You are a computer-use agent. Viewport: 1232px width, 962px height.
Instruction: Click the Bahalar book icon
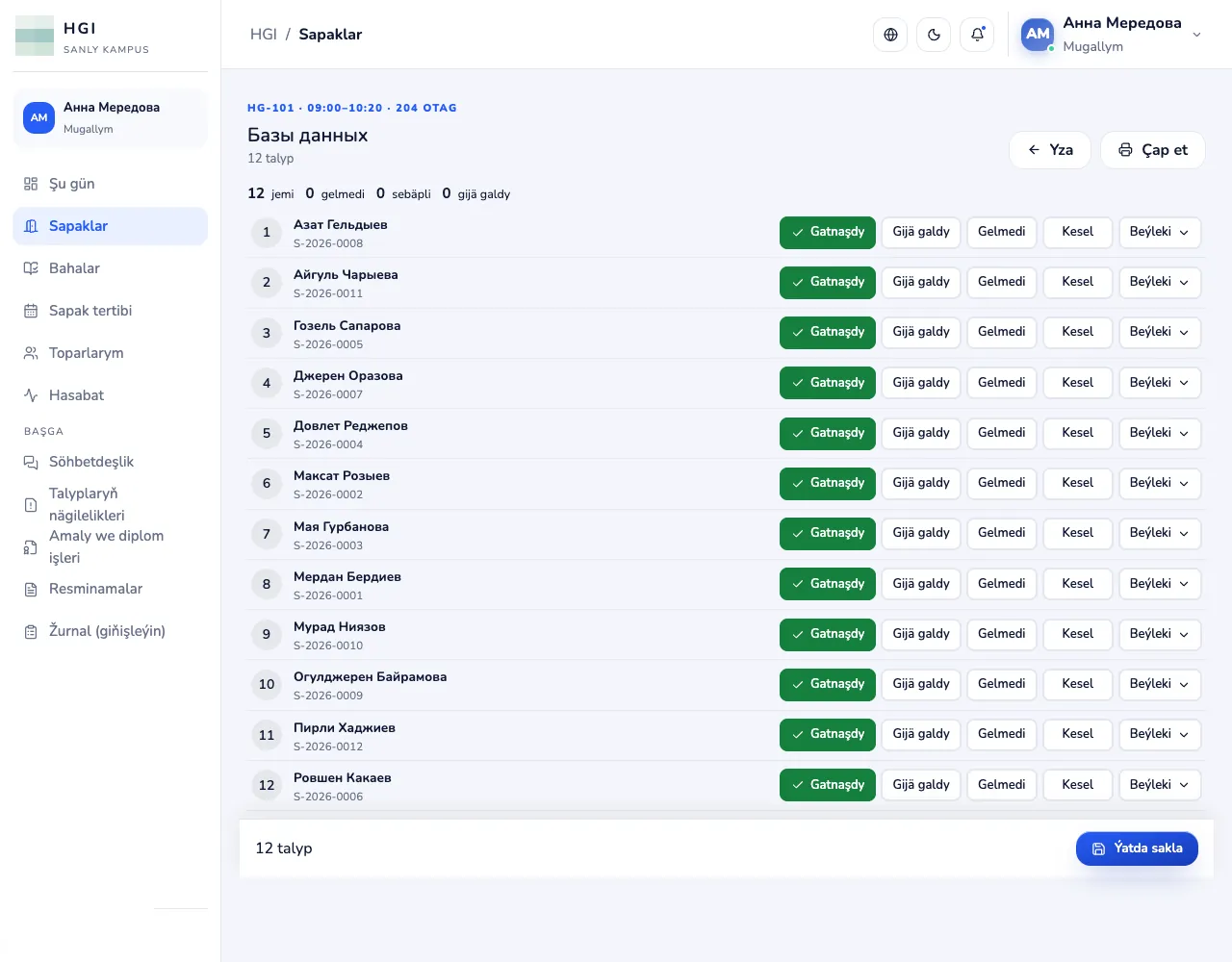pos(31,268)
